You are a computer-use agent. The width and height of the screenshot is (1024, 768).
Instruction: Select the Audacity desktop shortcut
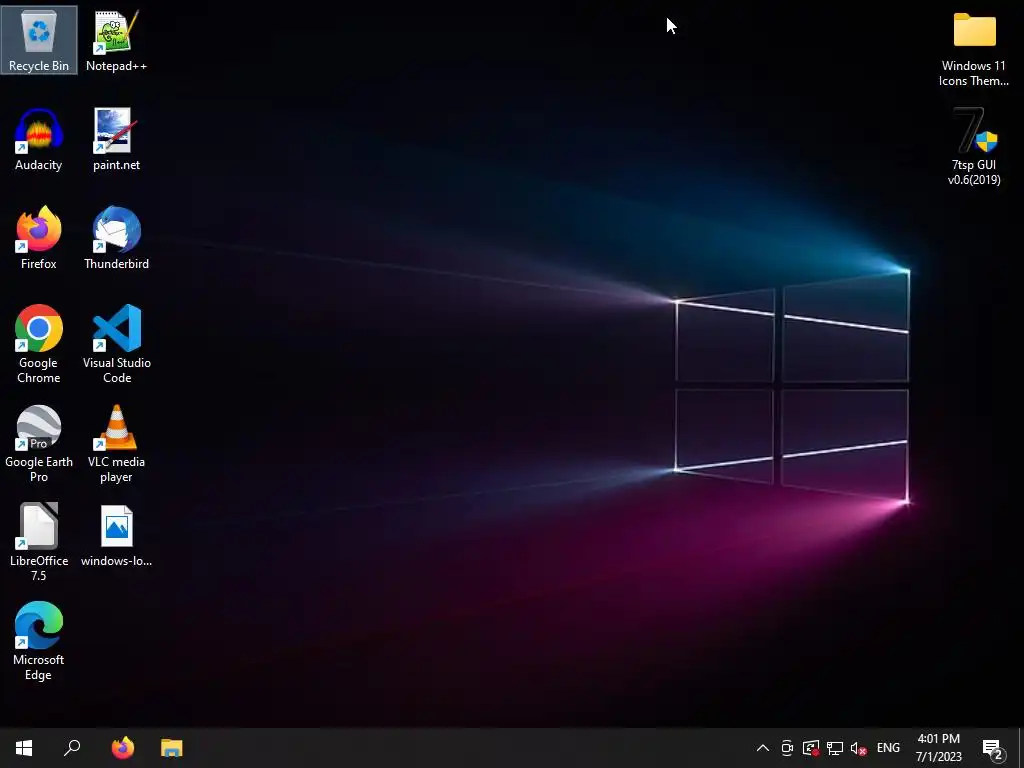click(x=39, y=139)
